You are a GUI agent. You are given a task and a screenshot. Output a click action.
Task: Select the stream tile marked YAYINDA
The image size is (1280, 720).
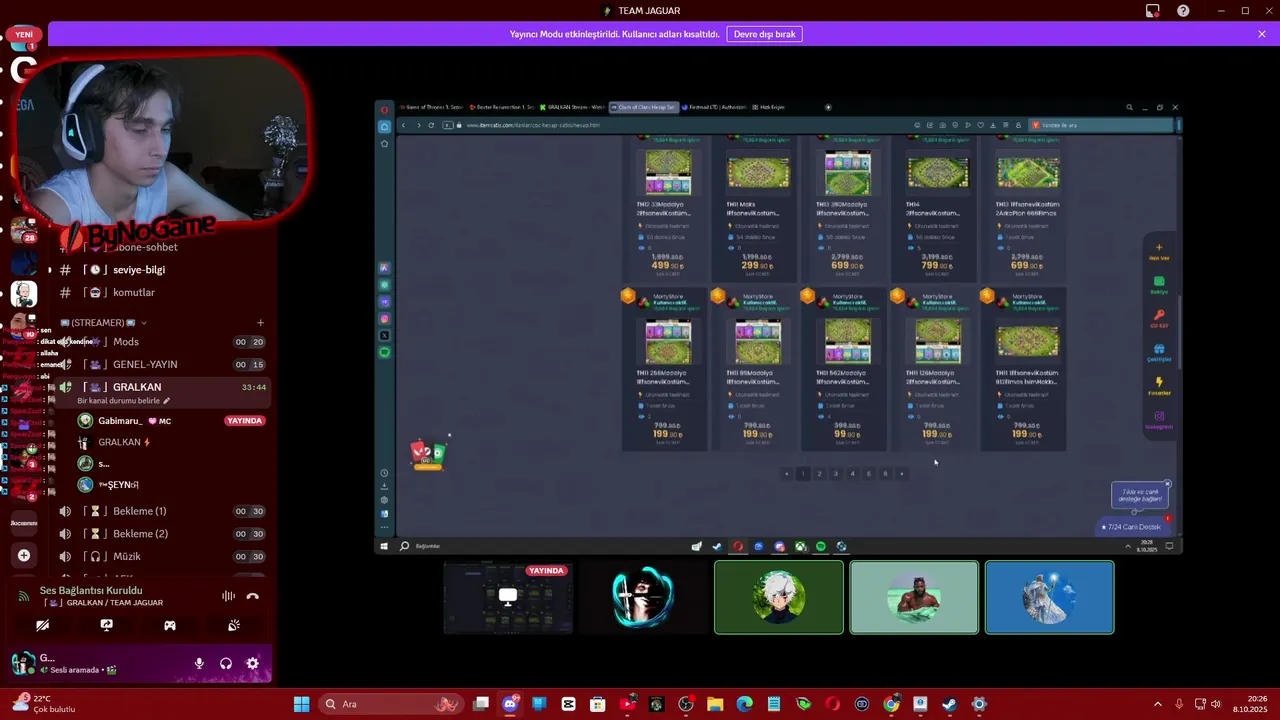(508, 598)
